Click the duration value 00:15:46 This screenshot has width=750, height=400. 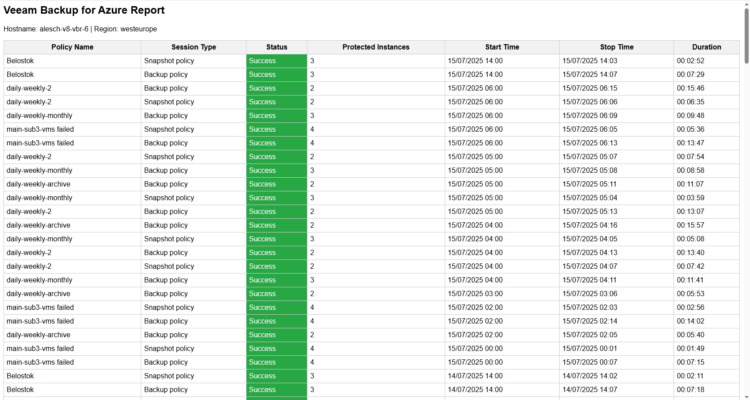click(x=691, y=88)
